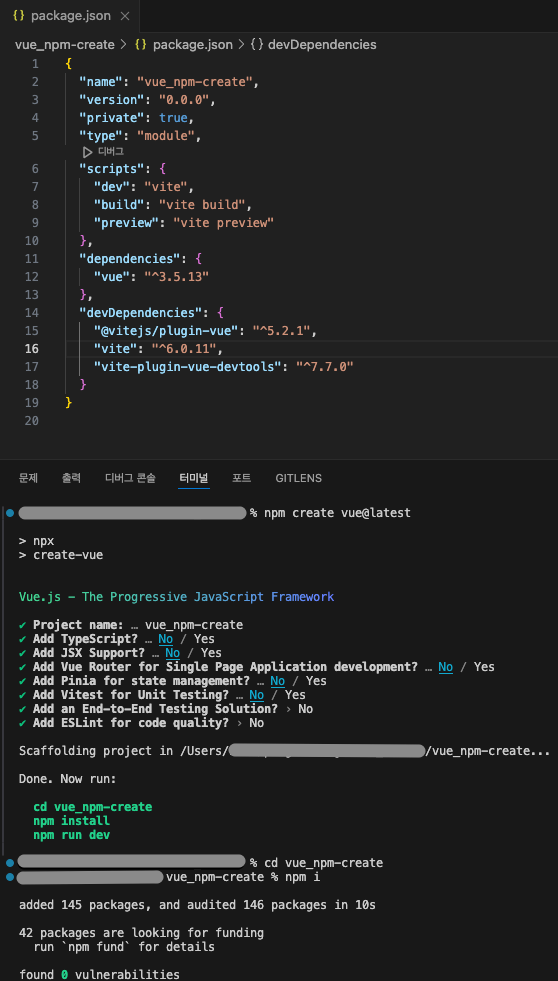Click the "name" key on line 2
Viewport: 558px width, 981px height.
[x=101, y=81]
